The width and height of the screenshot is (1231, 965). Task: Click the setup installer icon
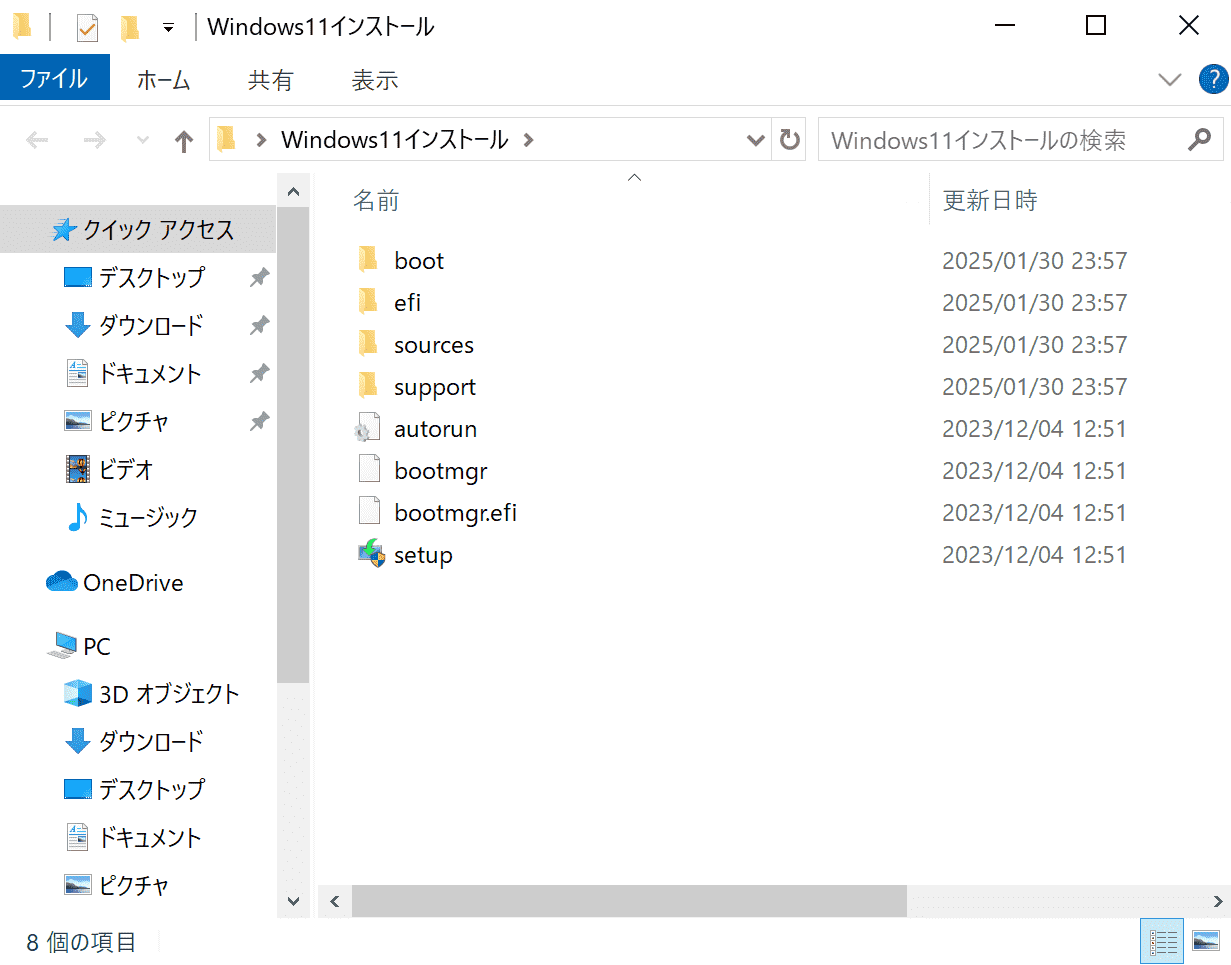click(371, 554)
